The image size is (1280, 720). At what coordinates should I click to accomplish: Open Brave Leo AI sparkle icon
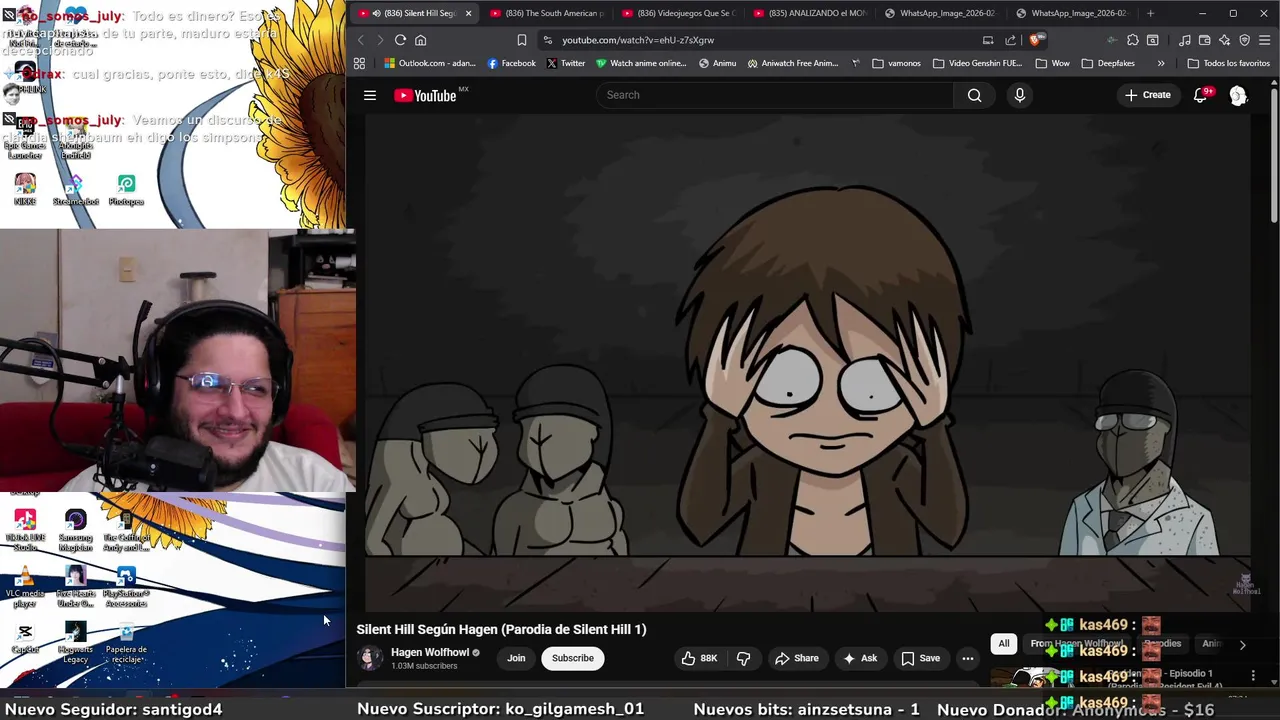point(1225,40)
